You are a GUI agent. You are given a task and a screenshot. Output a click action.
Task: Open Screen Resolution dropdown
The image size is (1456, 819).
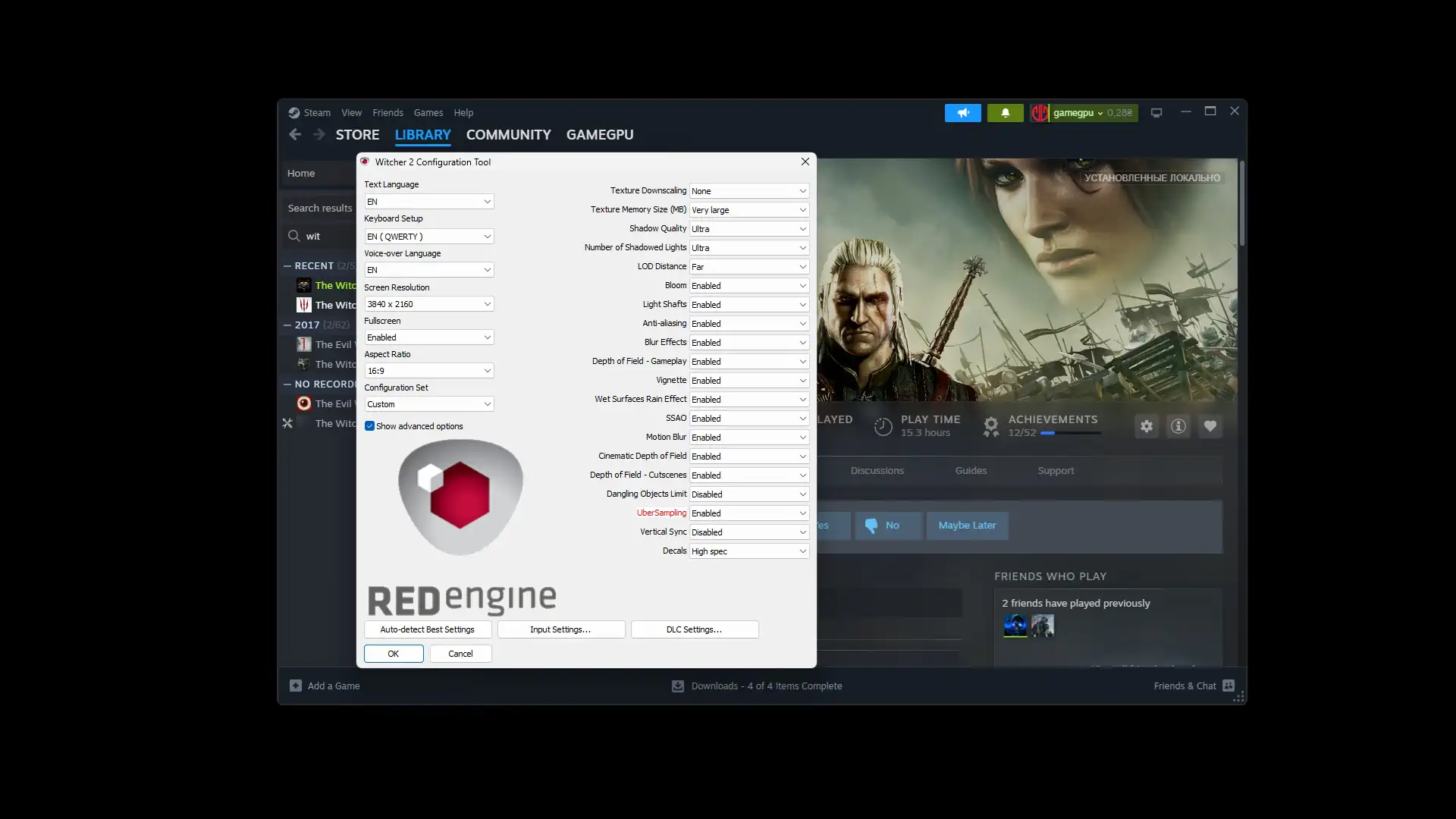pos(428,304)
